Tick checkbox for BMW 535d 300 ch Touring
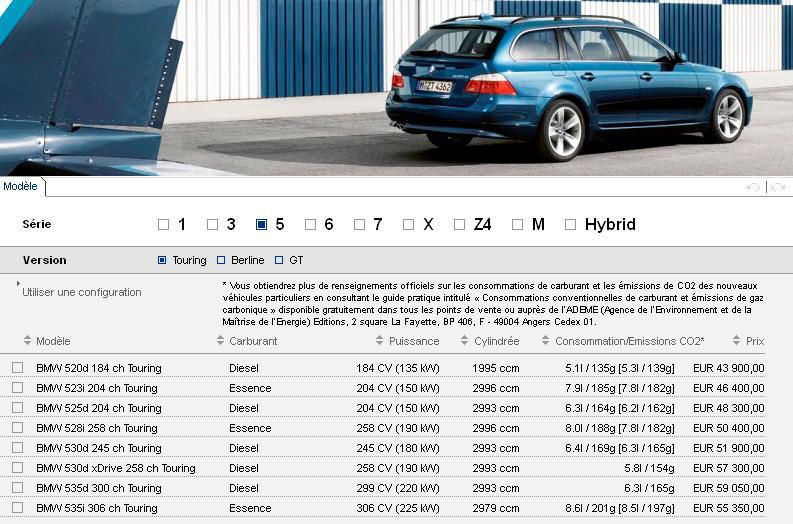The height and width of the screenshot is (524, 793). [x=18, y=488]
